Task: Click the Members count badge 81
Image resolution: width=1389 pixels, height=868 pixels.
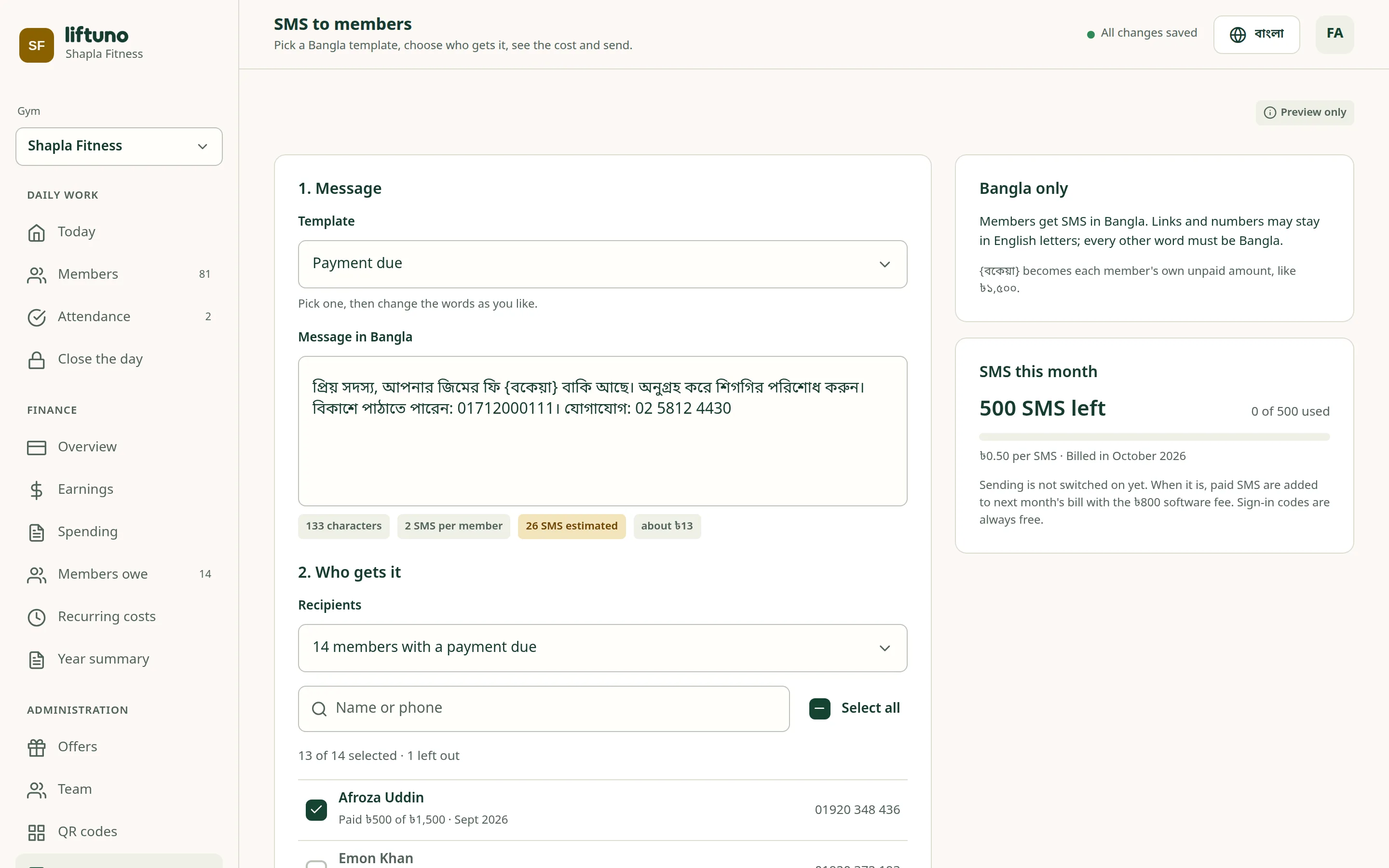Action: point(204,274)
